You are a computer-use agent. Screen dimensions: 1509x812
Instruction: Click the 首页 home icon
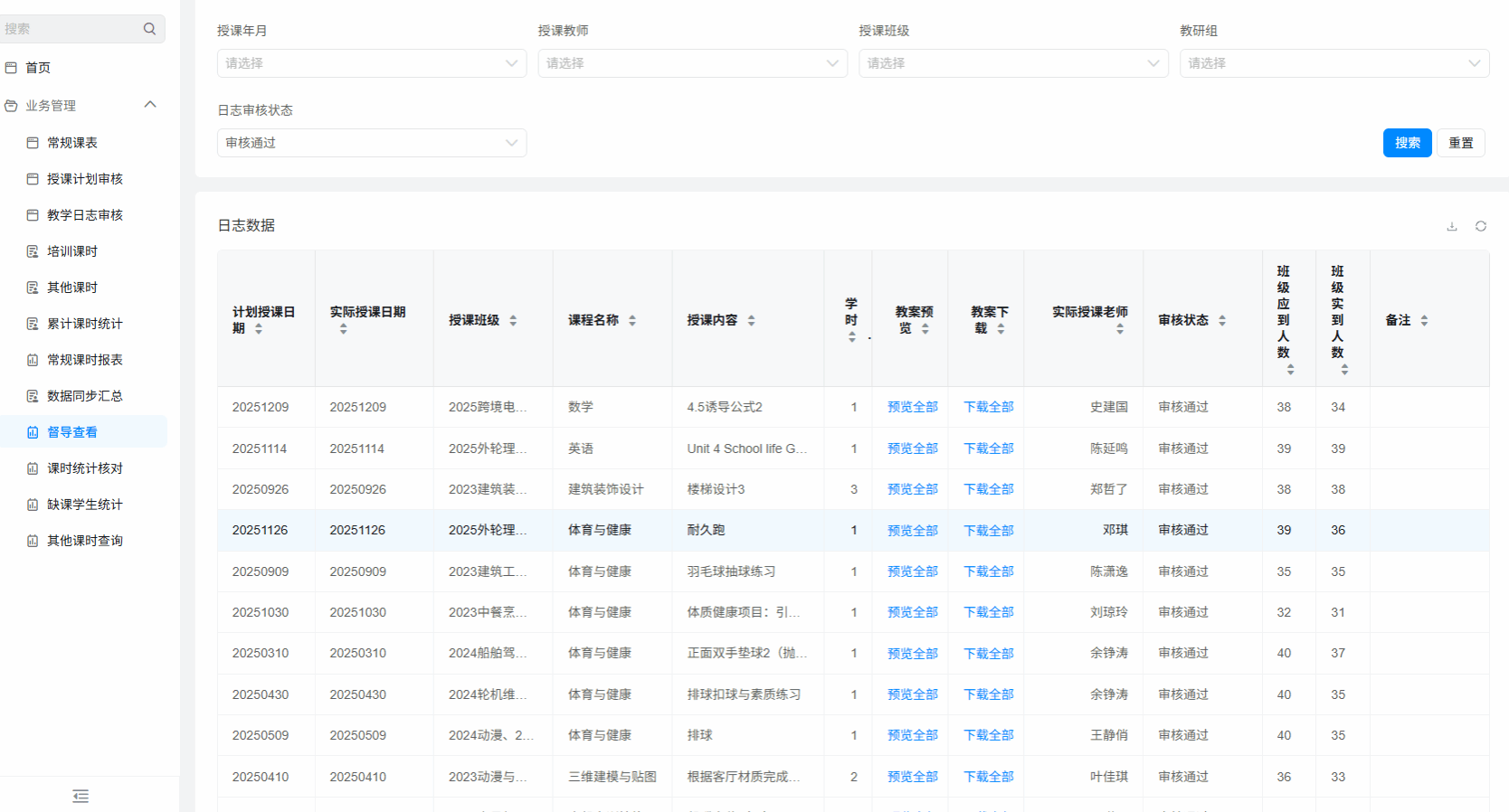[x=11, y=68]
